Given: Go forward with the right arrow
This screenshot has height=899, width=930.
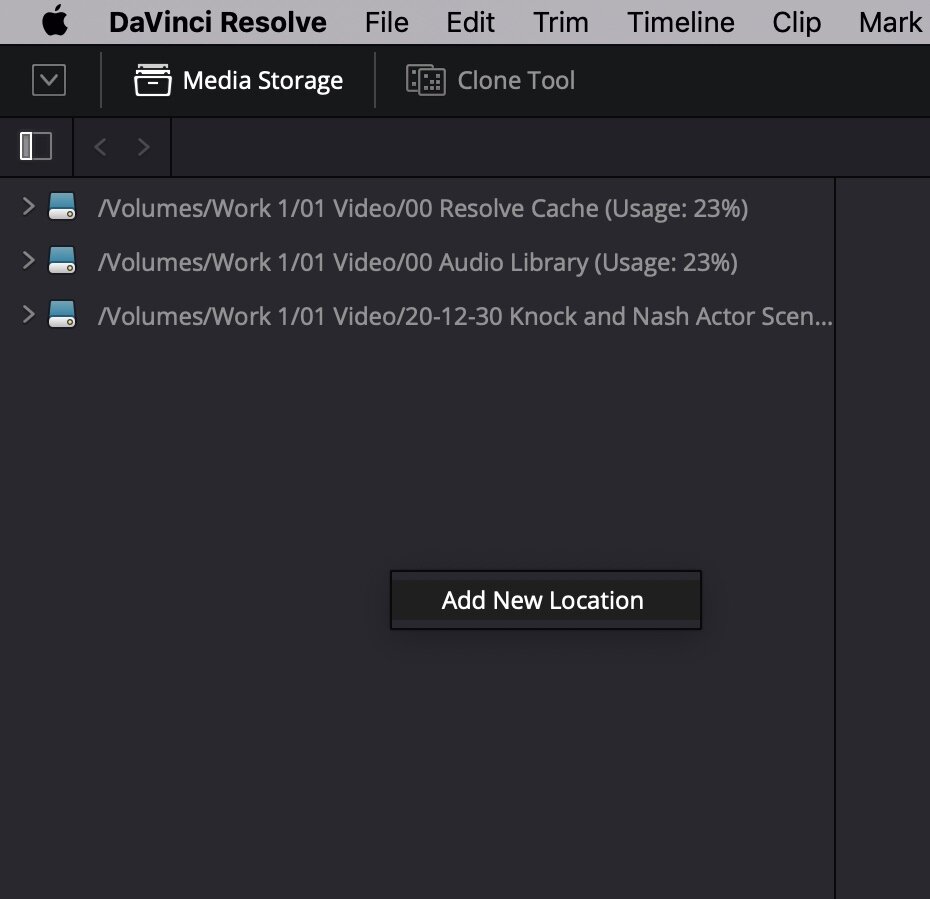Looking at the screenshot, I should click(144, 146).
